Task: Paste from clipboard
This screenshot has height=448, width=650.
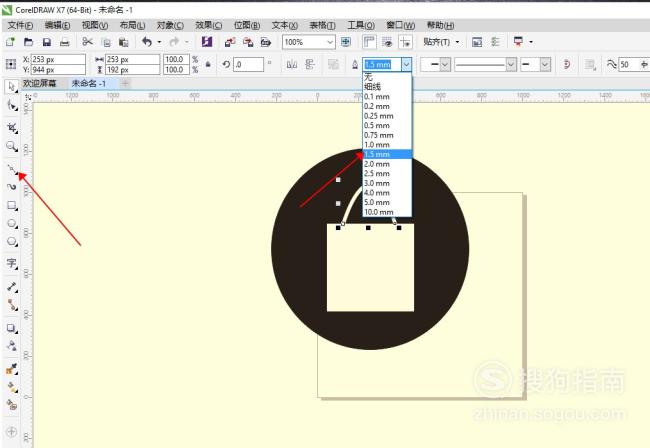Action: [124, 42]
